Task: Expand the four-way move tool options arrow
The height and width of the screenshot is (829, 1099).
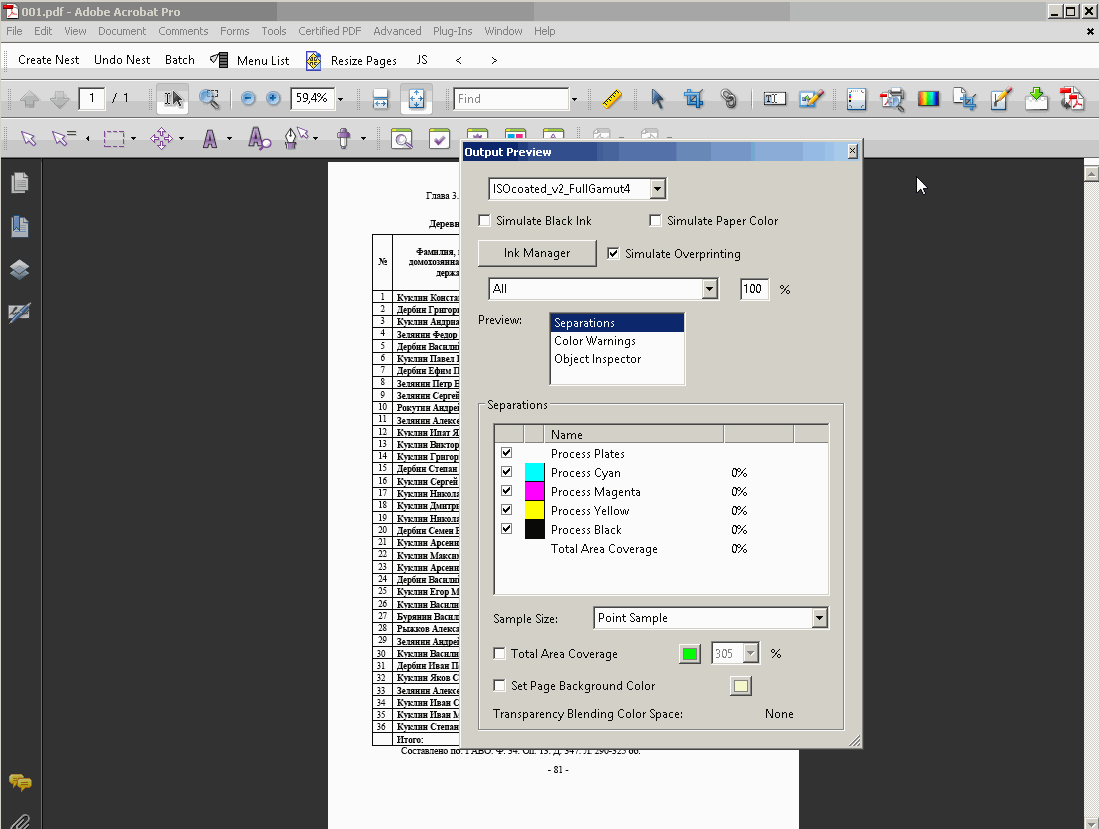Action: tap(182, 139)
